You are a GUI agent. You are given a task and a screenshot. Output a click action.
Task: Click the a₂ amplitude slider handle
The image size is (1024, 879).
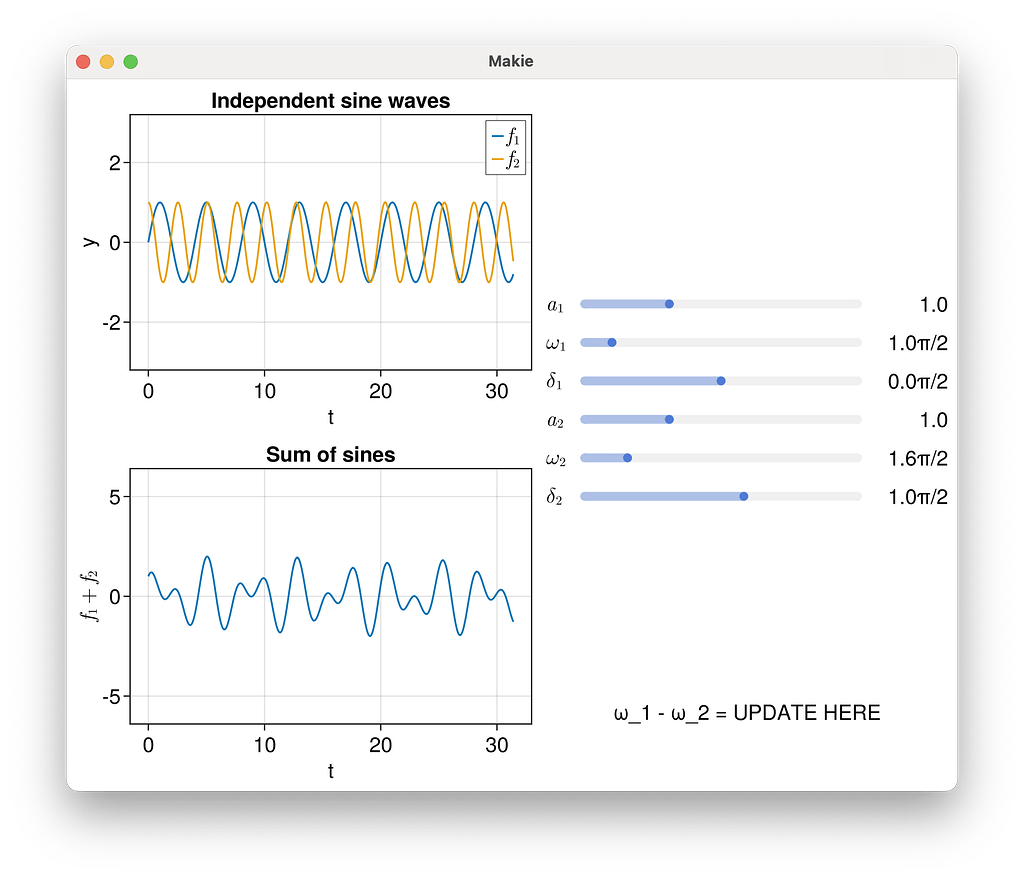click(669, 419)
